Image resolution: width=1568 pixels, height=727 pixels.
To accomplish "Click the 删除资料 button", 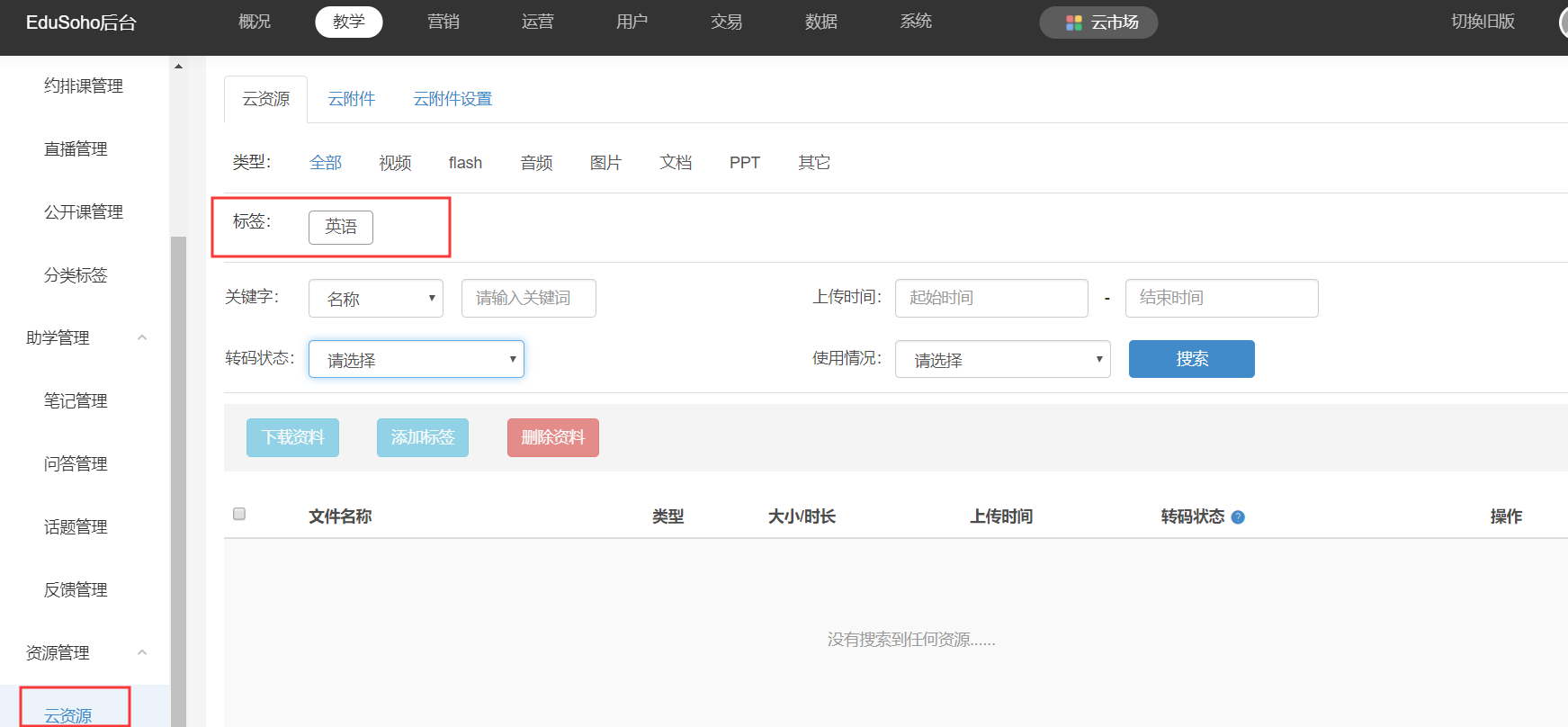I will [552, 437].
